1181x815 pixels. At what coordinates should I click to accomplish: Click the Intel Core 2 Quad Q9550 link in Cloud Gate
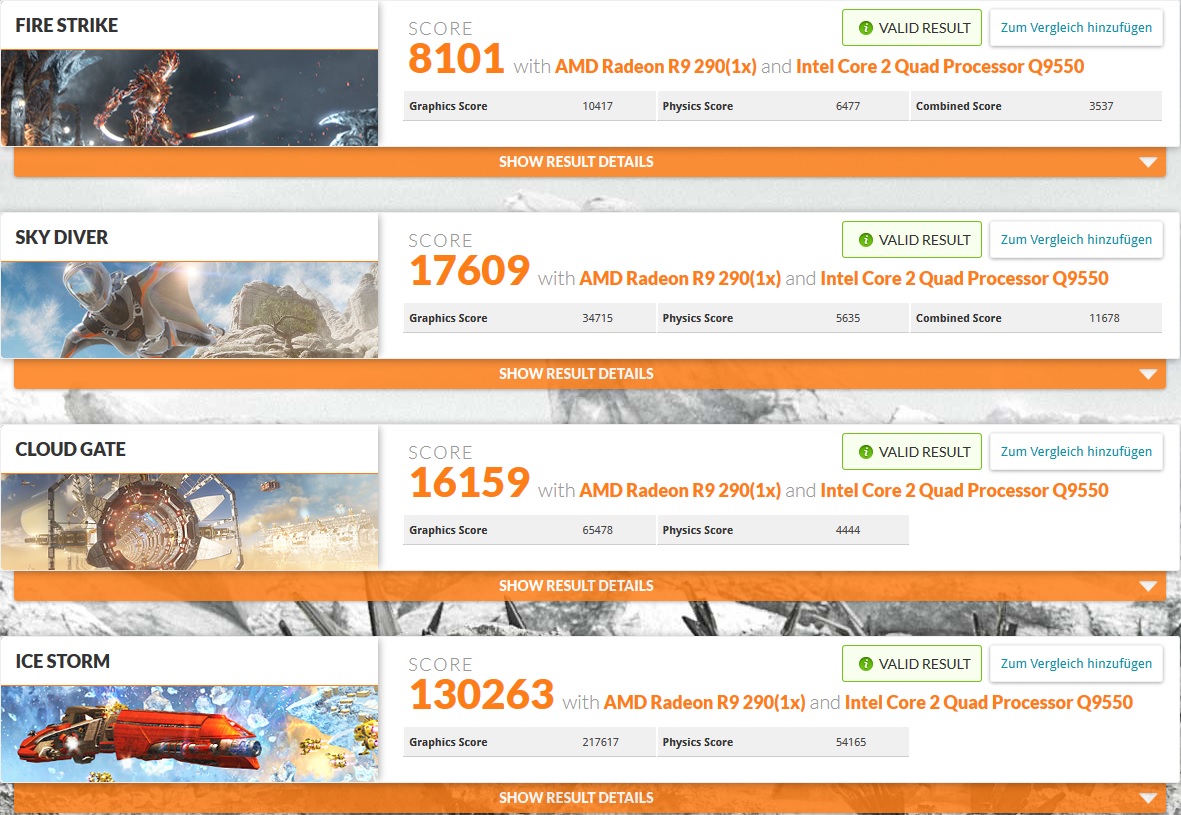point(964,490)
